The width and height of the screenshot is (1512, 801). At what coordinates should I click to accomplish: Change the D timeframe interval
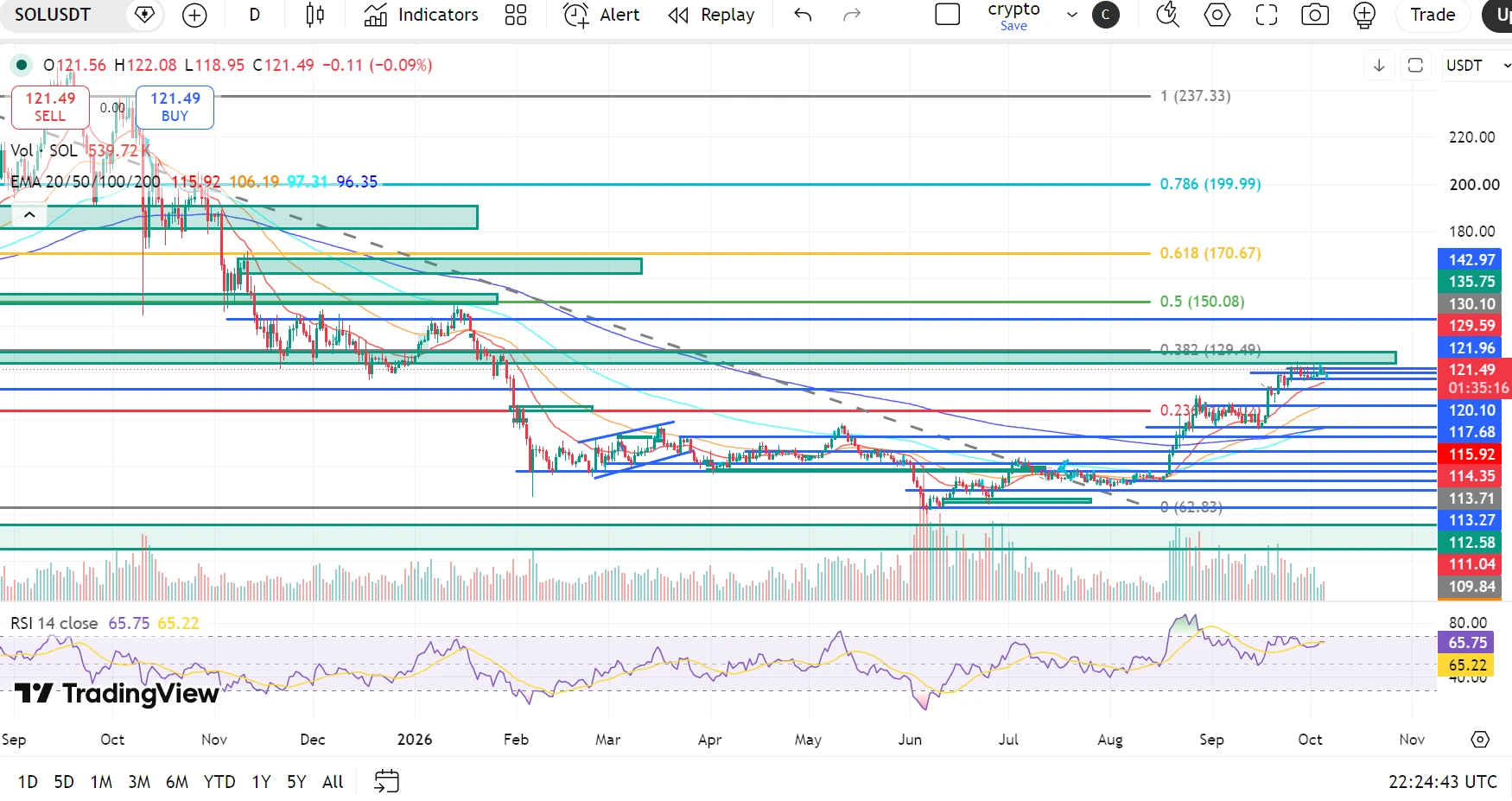tap(254, 15)
